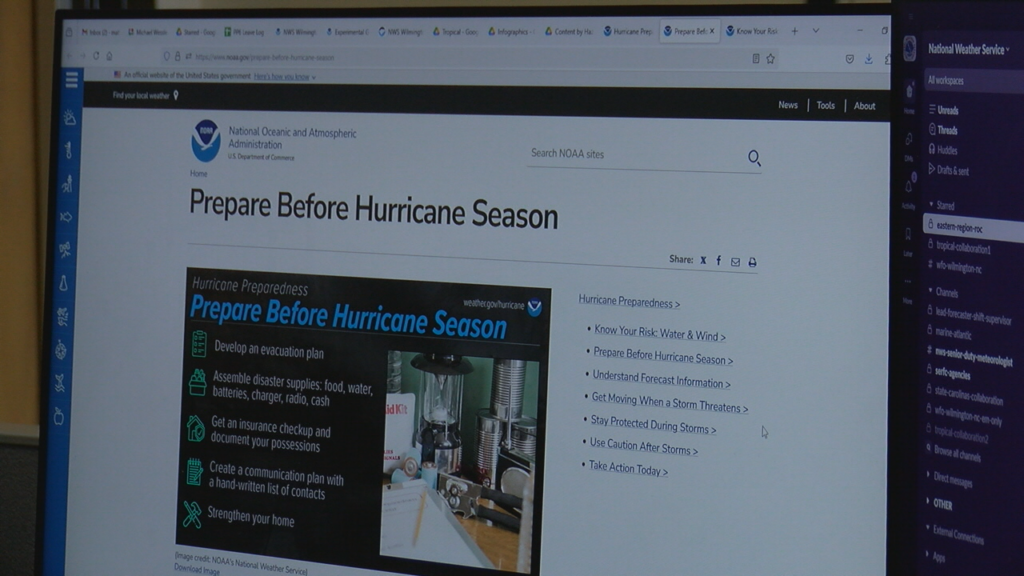Click Home breadcrumb link
Viewport: 1024px width, 576px height.
(199, 174)
